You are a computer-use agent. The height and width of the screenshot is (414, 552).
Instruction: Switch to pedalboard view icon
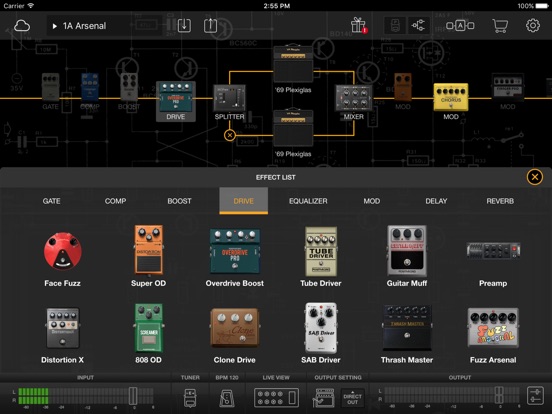(x=395, y=26)
